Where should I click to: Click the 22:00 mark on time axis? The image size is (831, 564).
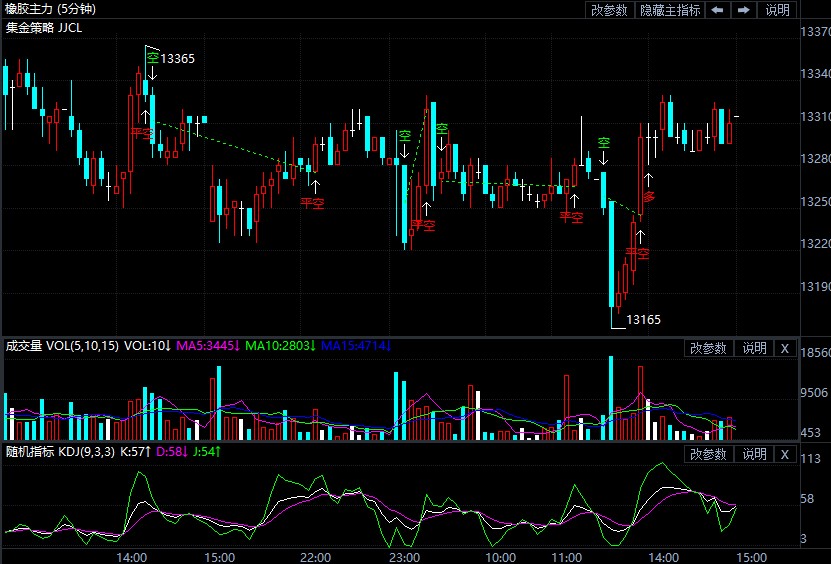point(315,556)
